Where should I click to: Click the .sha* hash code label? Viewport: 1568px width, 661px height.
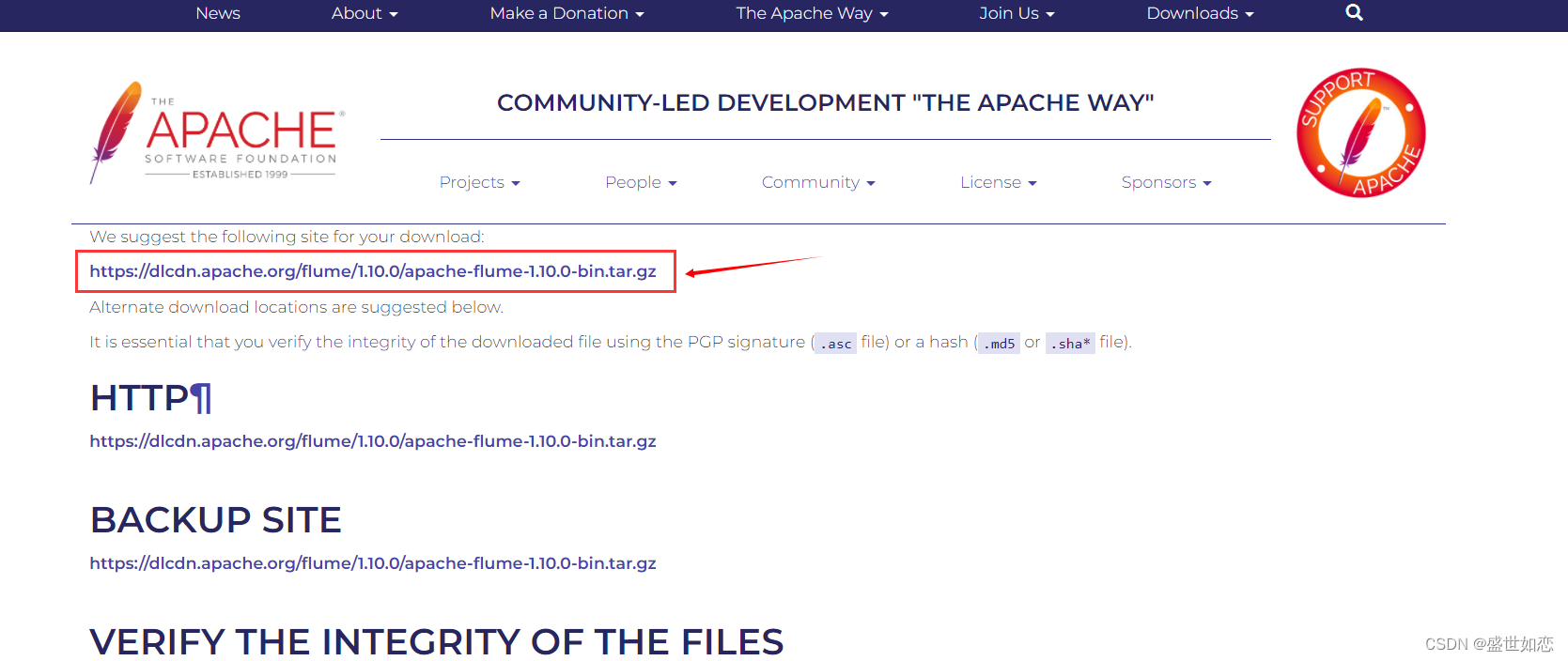point(1070,344)
